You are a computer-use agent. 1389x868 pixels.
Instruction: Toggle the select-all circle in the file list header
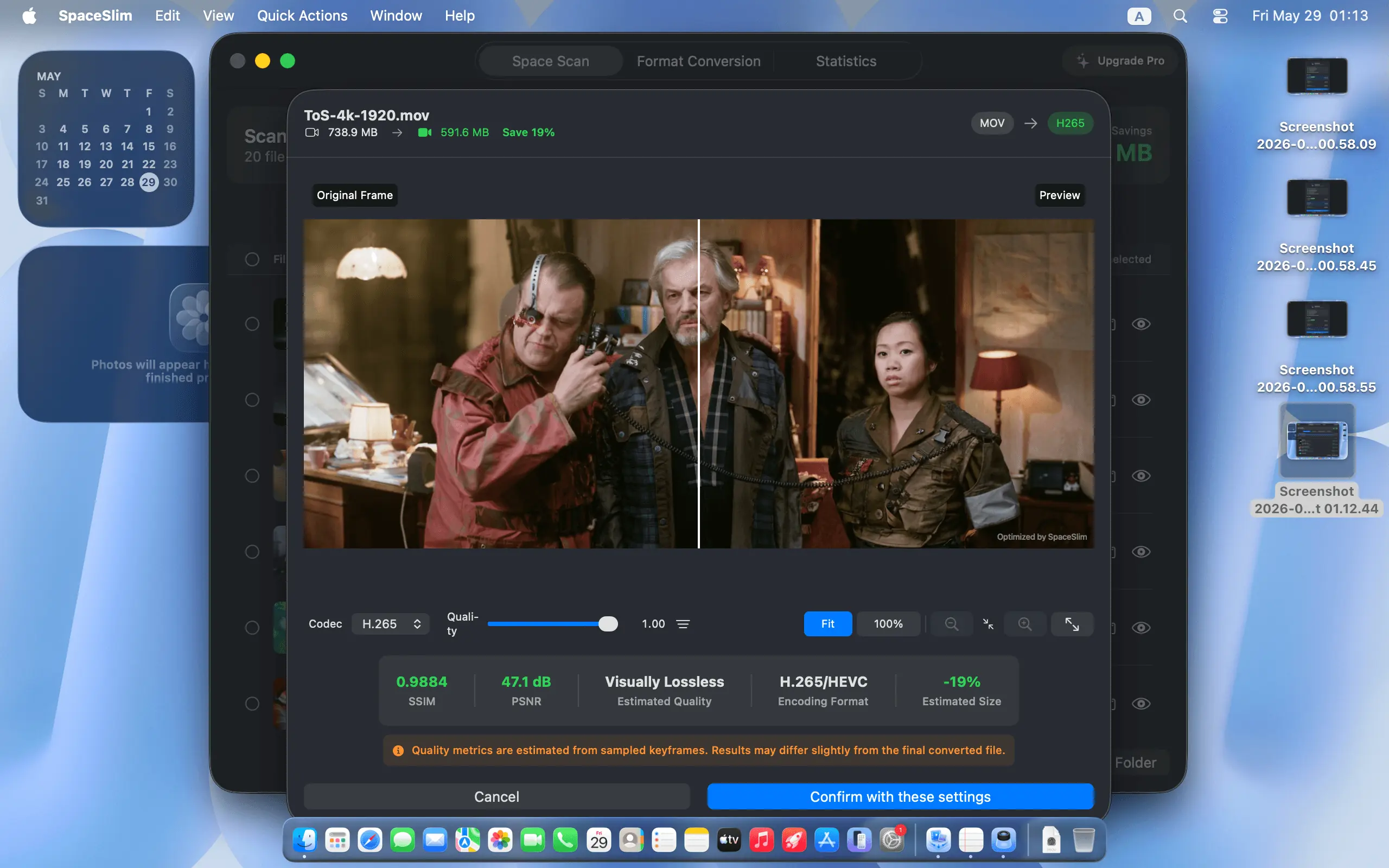[252, 259]
